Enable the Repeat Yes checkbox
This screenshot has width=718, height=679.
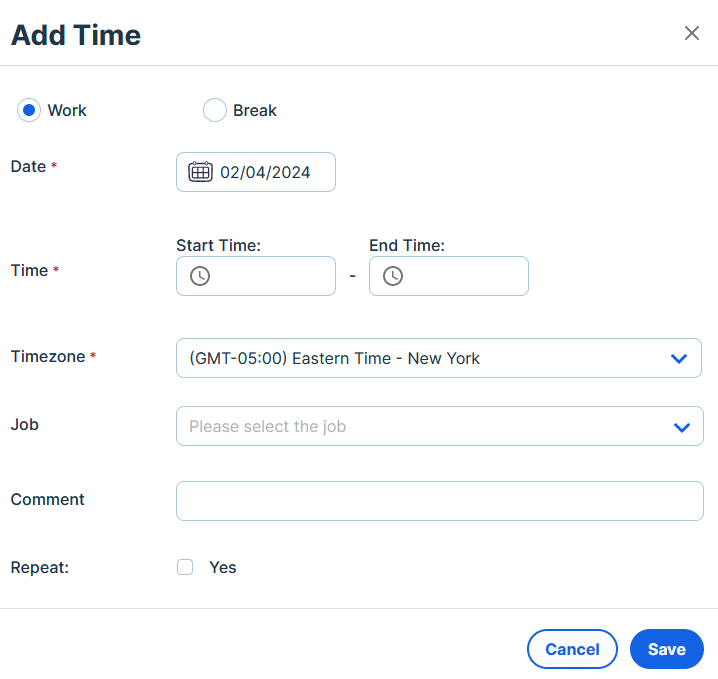tap(185, 567)
